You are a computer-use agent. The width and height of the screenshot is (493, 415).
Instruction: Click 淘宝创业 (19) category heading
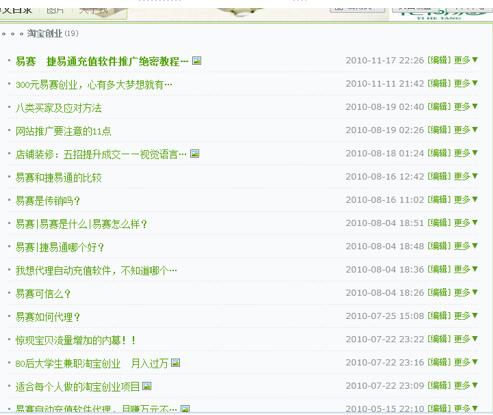(53, 33)
